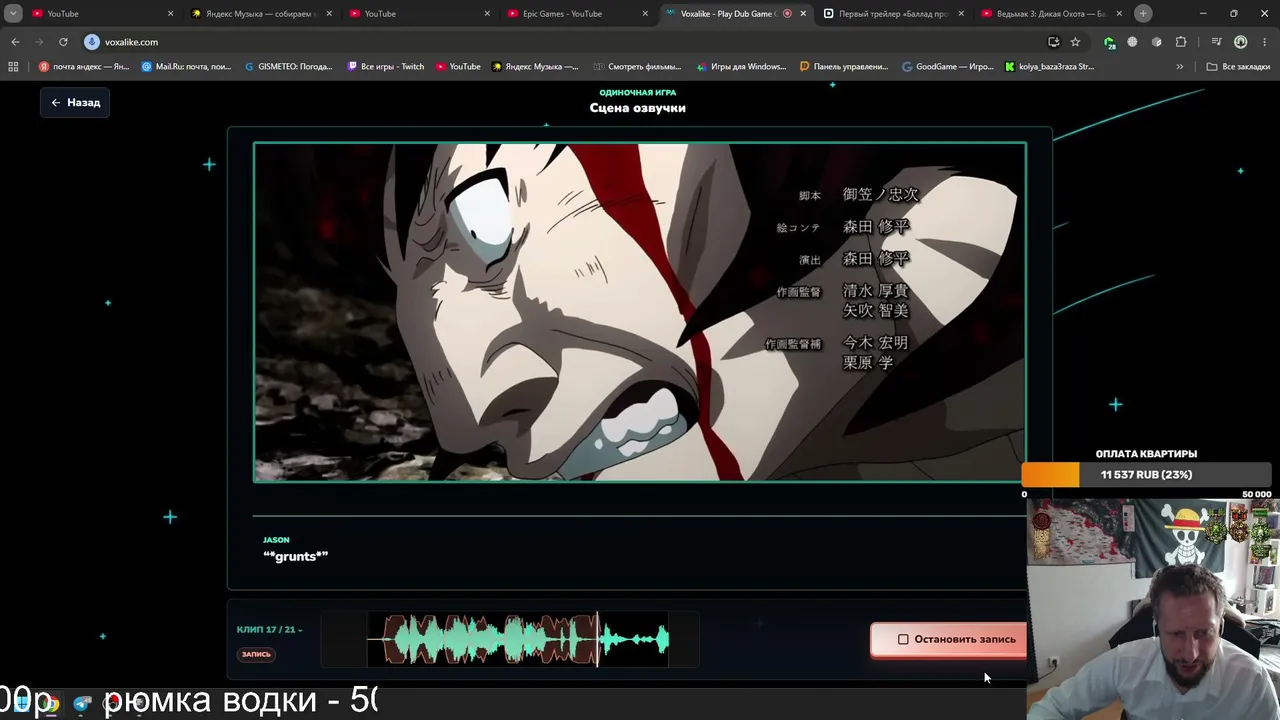Click the 11 537 RUB (23%) amount
1280x720 pixels.
click(x=1146, y=475)
